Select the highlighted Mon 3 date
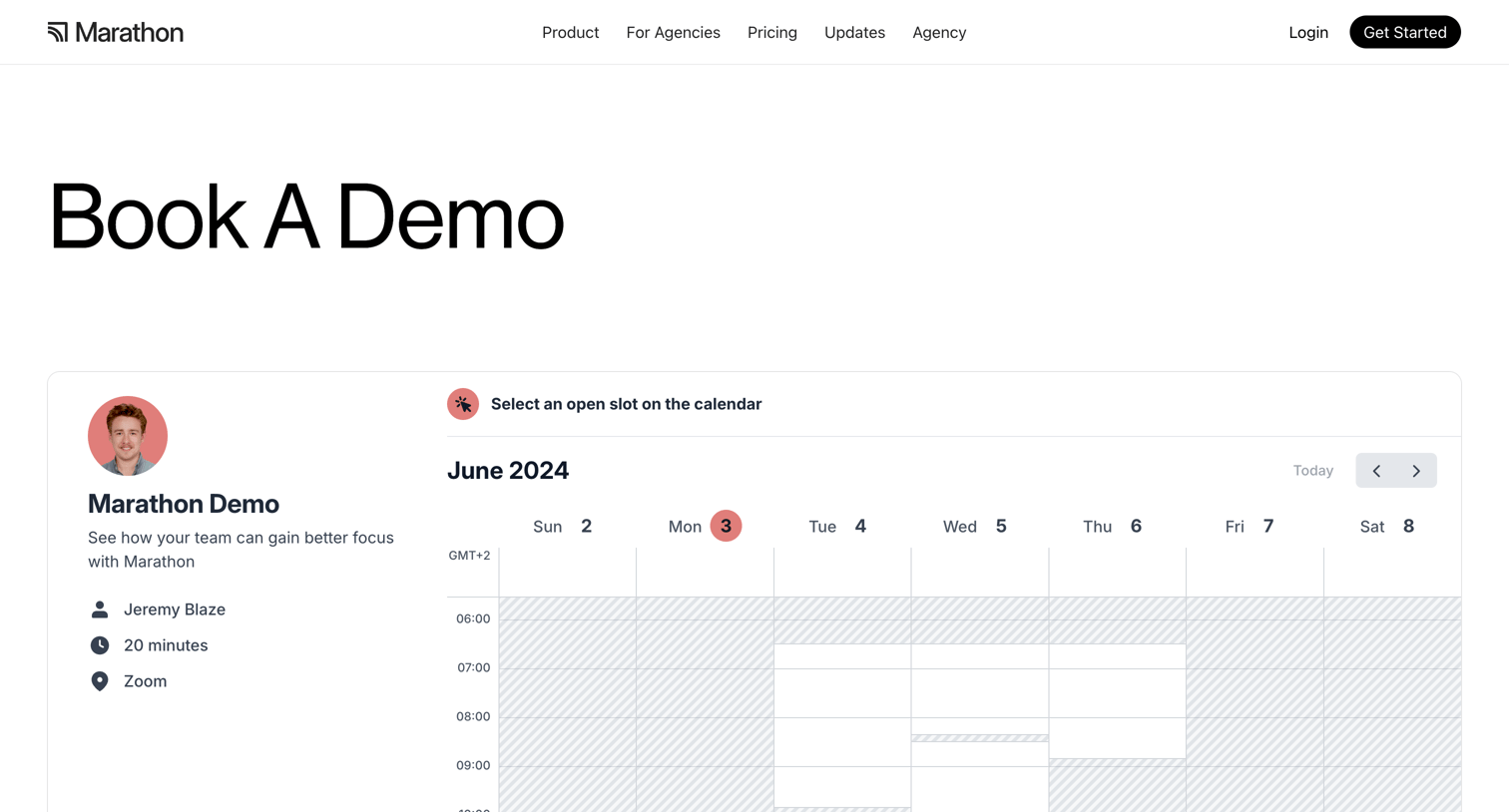This screenshot has height=812, width=1509. coord(726,526)
